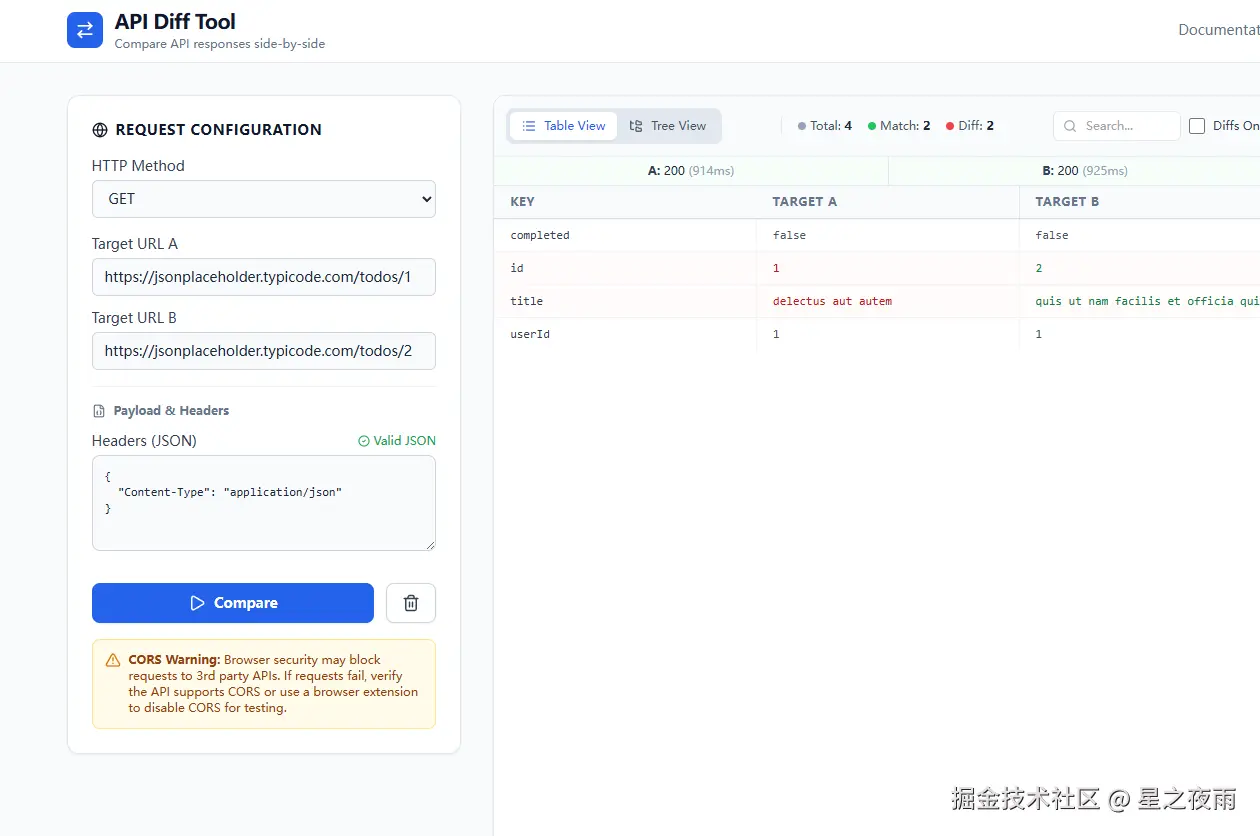
Task: Focus the Headers JSON text area
Action: pos(264,503)
